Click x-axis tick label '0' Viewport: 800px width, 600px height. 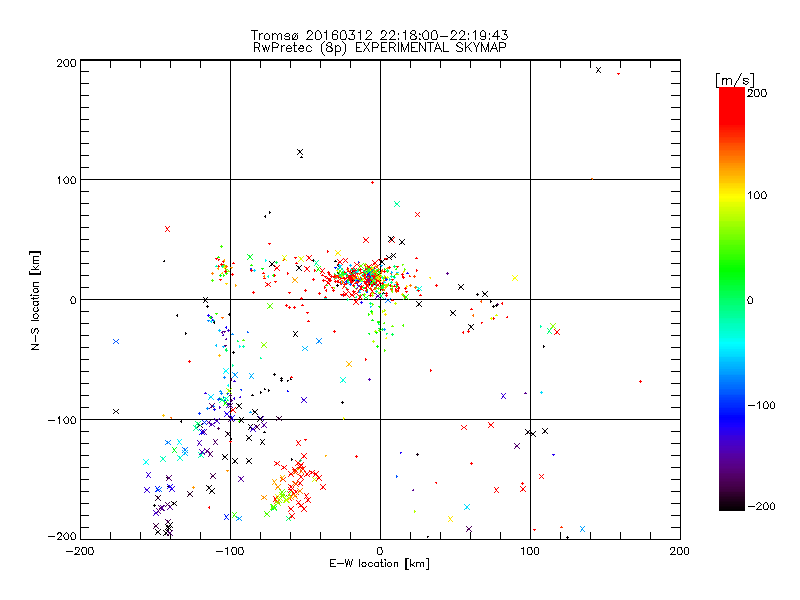click(380, 551)
